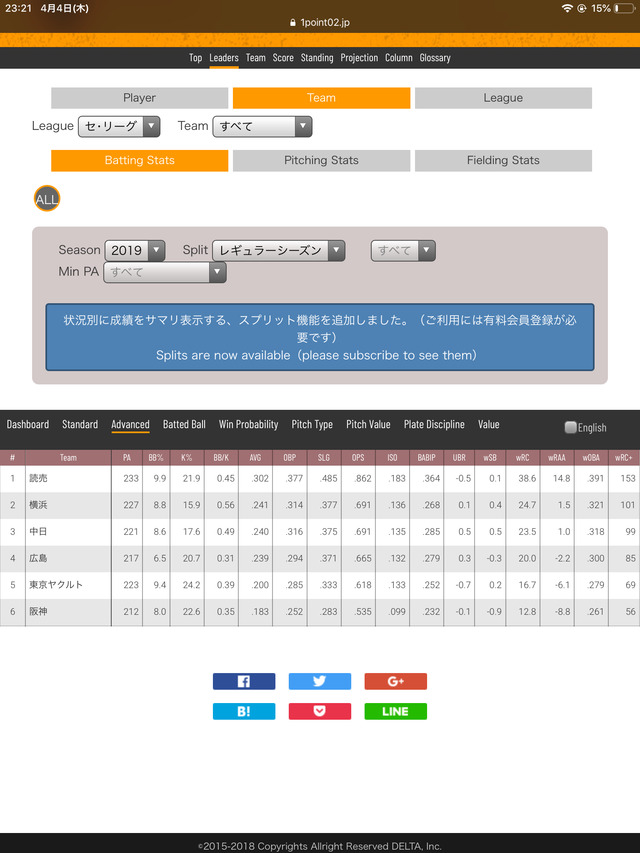The height and width of the screenshot is (853, 640).
Task: Click the Facebook share icon
Action: tap(244, 681)
